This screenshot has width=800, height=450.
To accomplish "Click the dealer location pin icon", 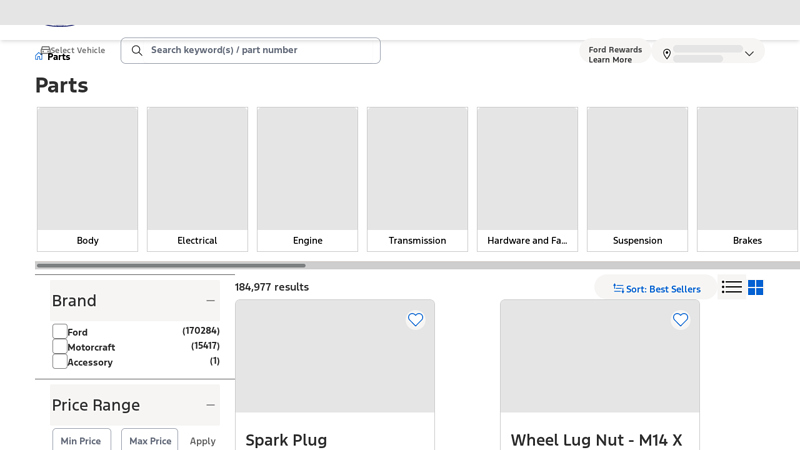I will (666, 54).
